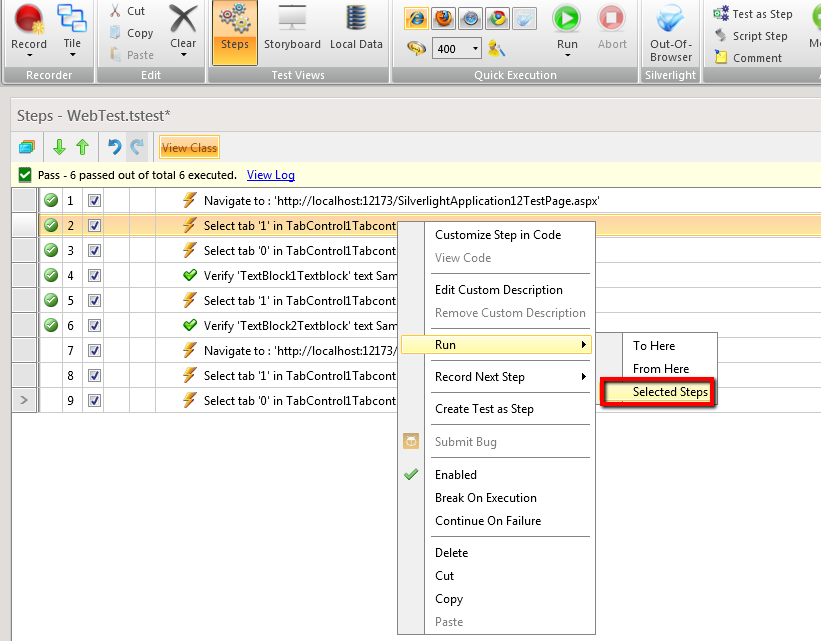The image size is (821, 641).
Task: Click the calibrate tool icon beside 400 box
Action: pyautogui.click(x=496, y=49)
